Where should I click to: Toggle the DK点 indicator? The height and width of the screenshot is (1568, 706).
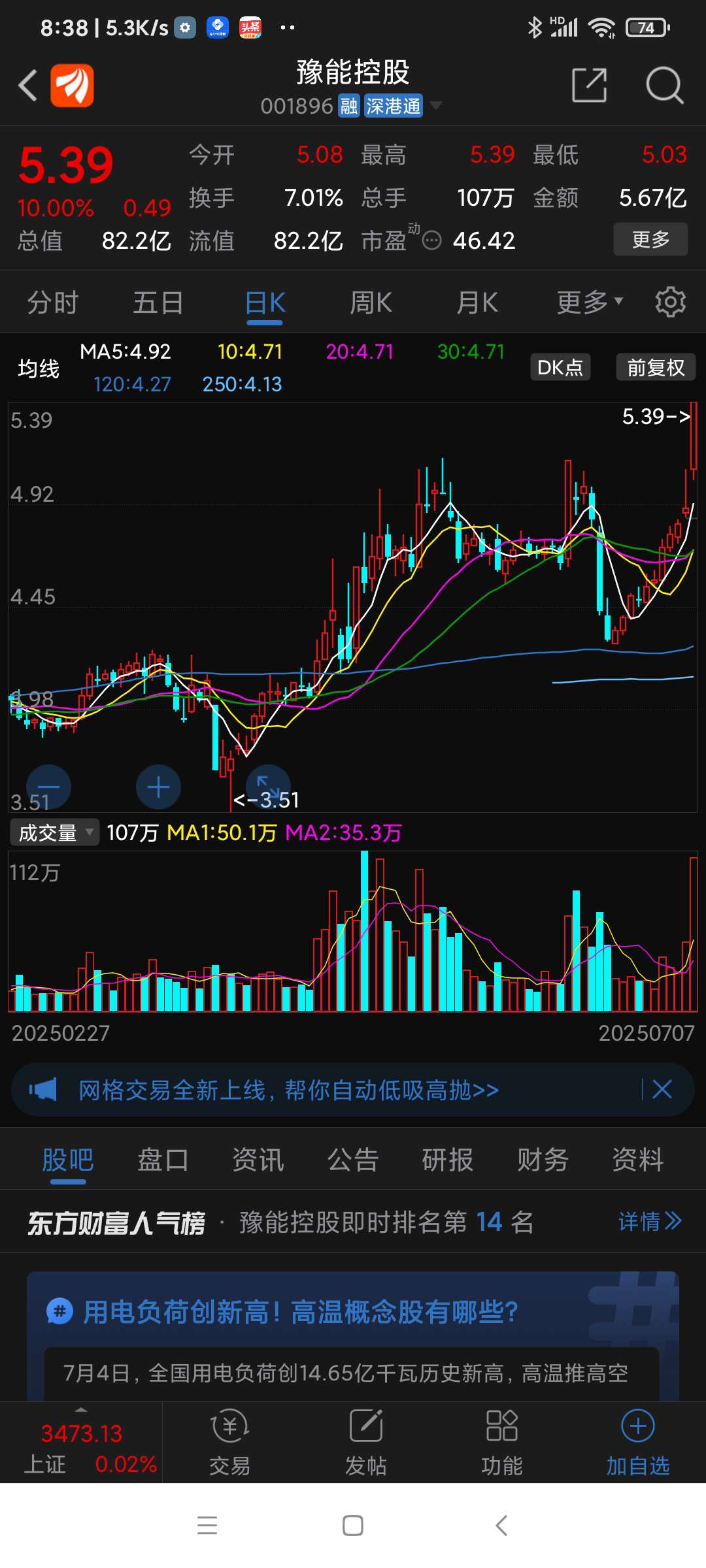[x=560, y=367]
